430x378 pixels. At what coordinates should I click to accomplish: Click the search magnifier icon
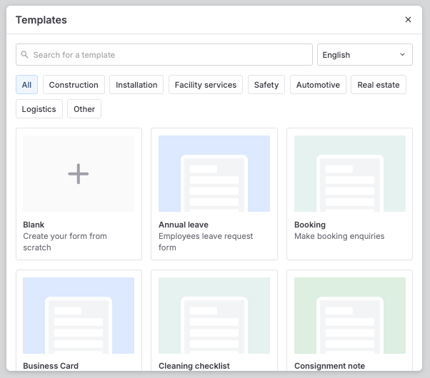pos(24,54)
